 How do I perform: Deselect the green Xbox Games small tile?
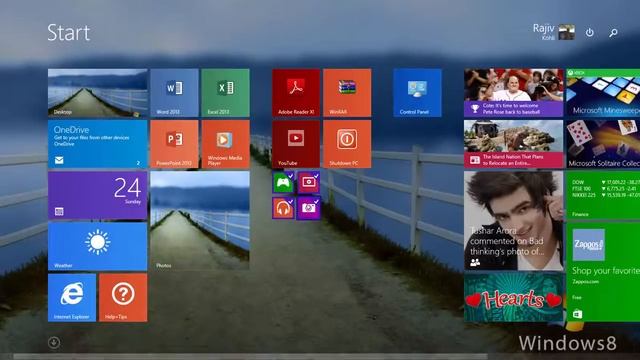pos(283,182)
